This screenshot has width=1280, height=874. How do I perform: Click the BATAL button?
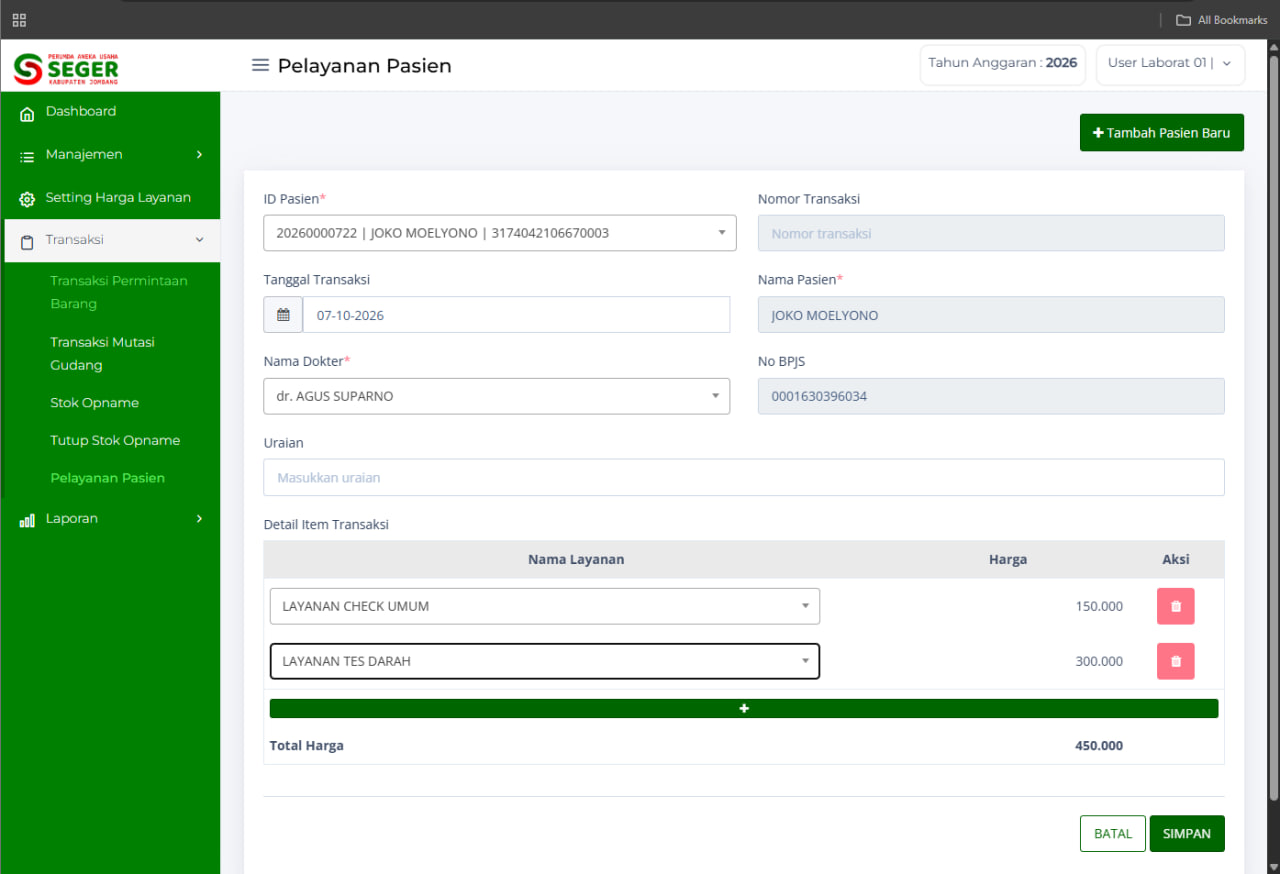point(1113,834)
